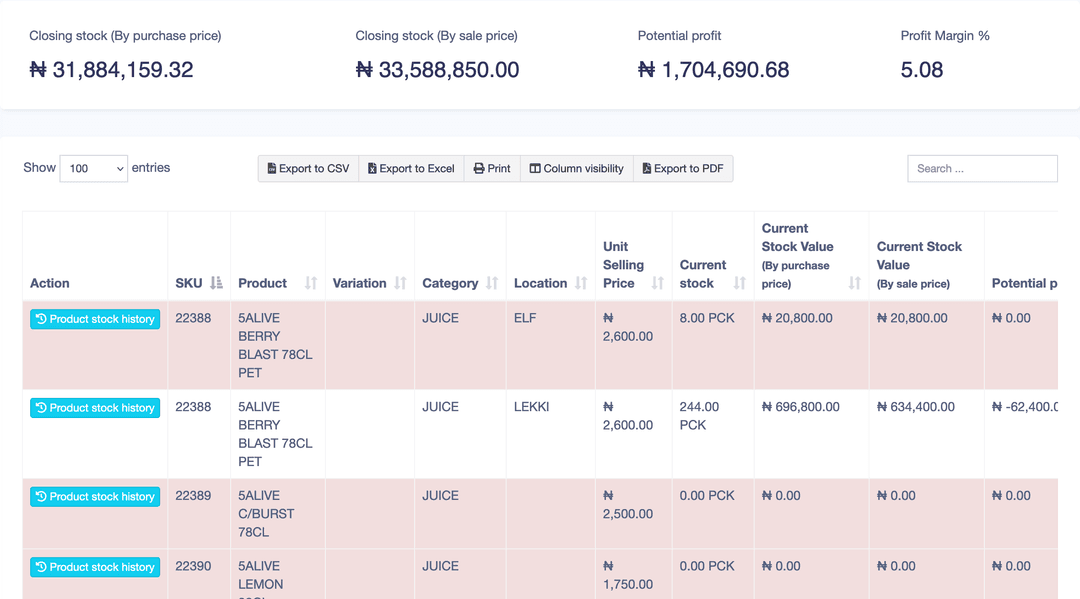Sort by Current stock icon
The image size is (1080, 599).
(740, 283)
